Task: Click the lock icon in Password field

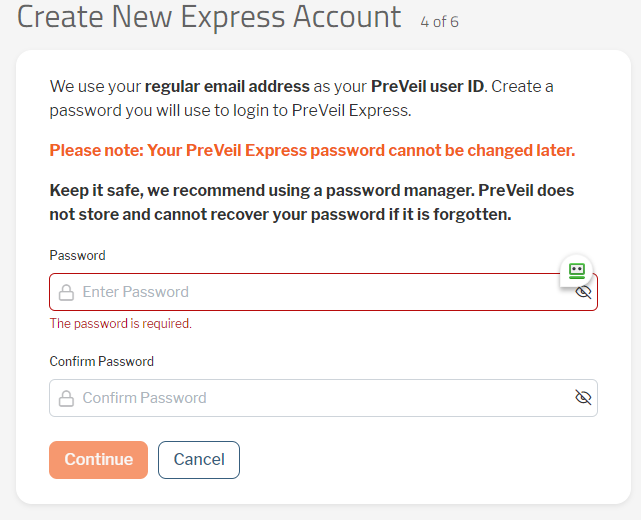Action: coord(66,292)
